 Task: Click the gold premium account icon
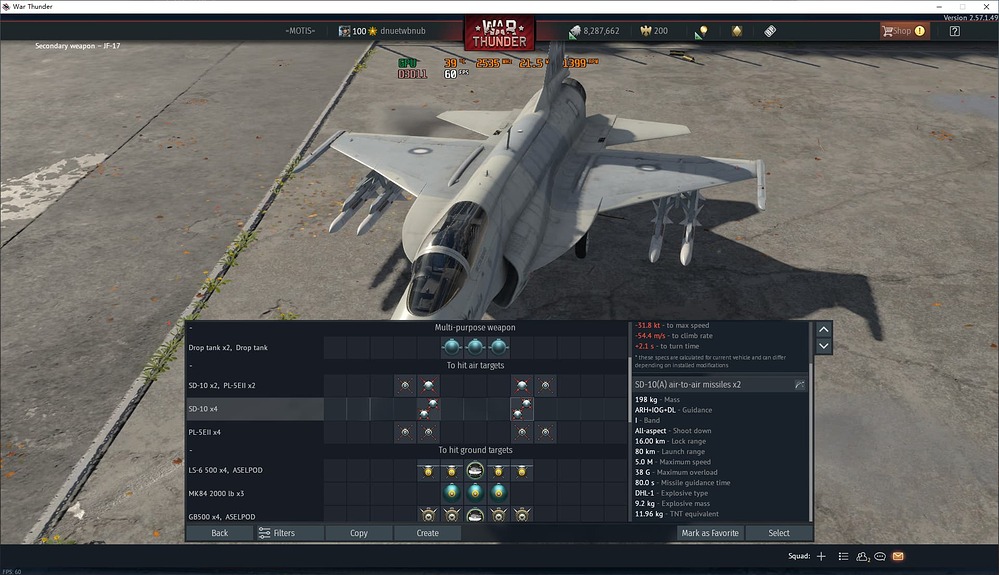pos(737,31)
